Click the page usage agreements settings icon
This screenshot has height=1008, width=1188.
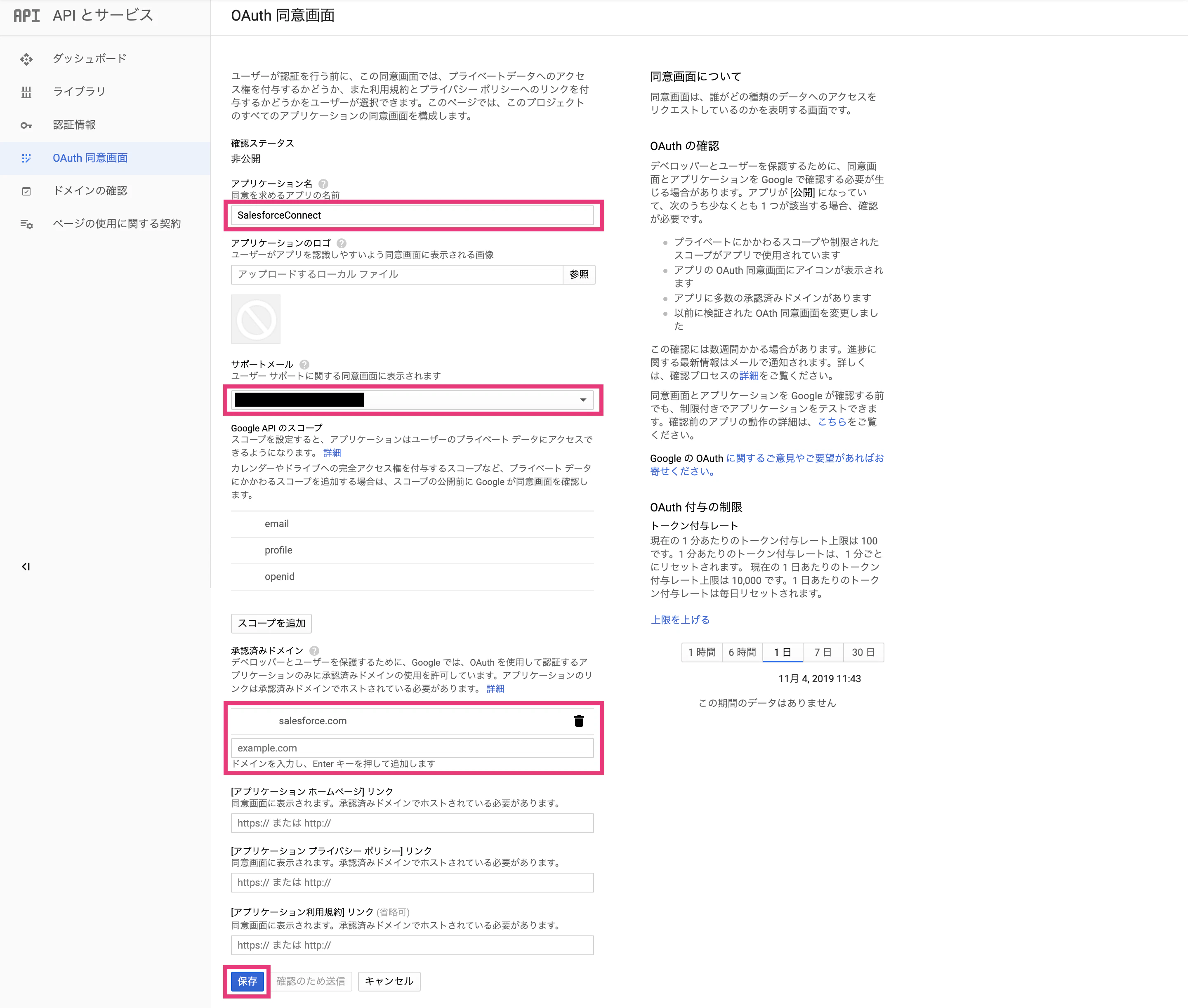(x=26, y=224)
